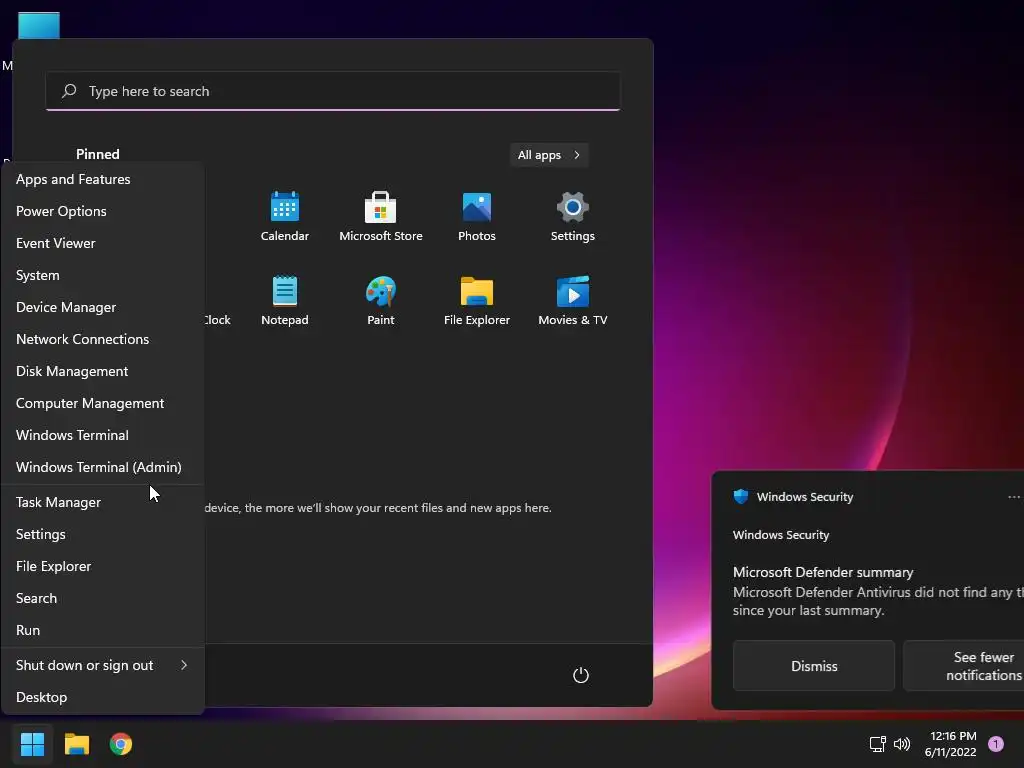Expand Shut down or sign out submenu
1024x768 pixels.
103,665
